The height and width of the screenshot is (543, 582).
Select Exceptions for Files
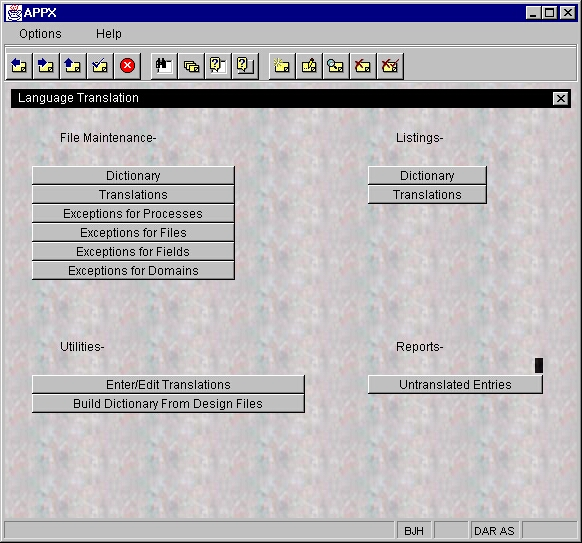133,233
